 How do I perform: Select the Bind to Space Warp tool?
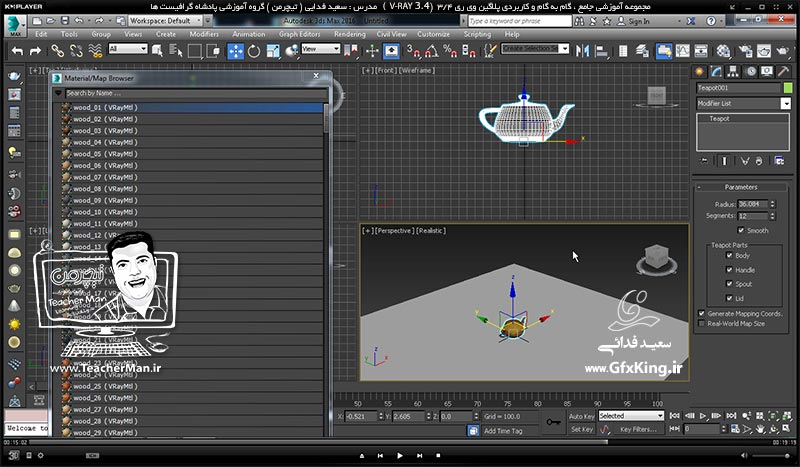pos(95,51)
